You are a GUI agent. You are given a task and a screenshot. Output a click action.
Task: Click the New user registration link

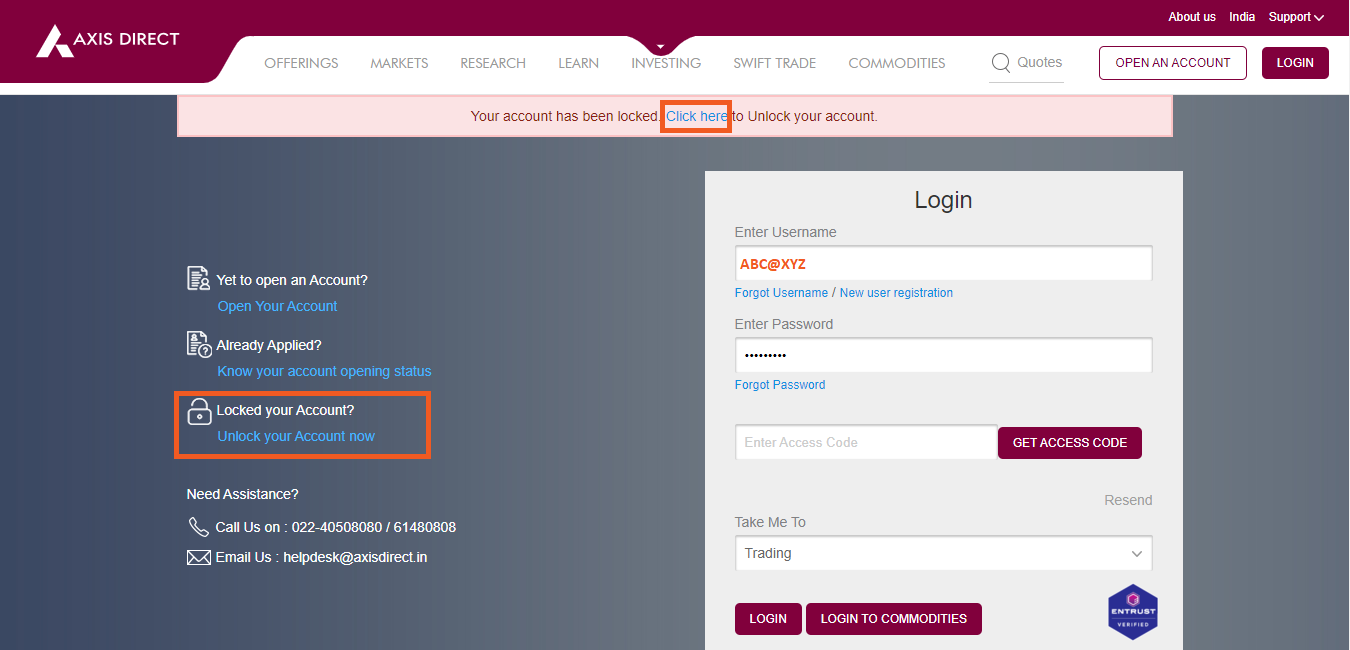pos(896,293)
